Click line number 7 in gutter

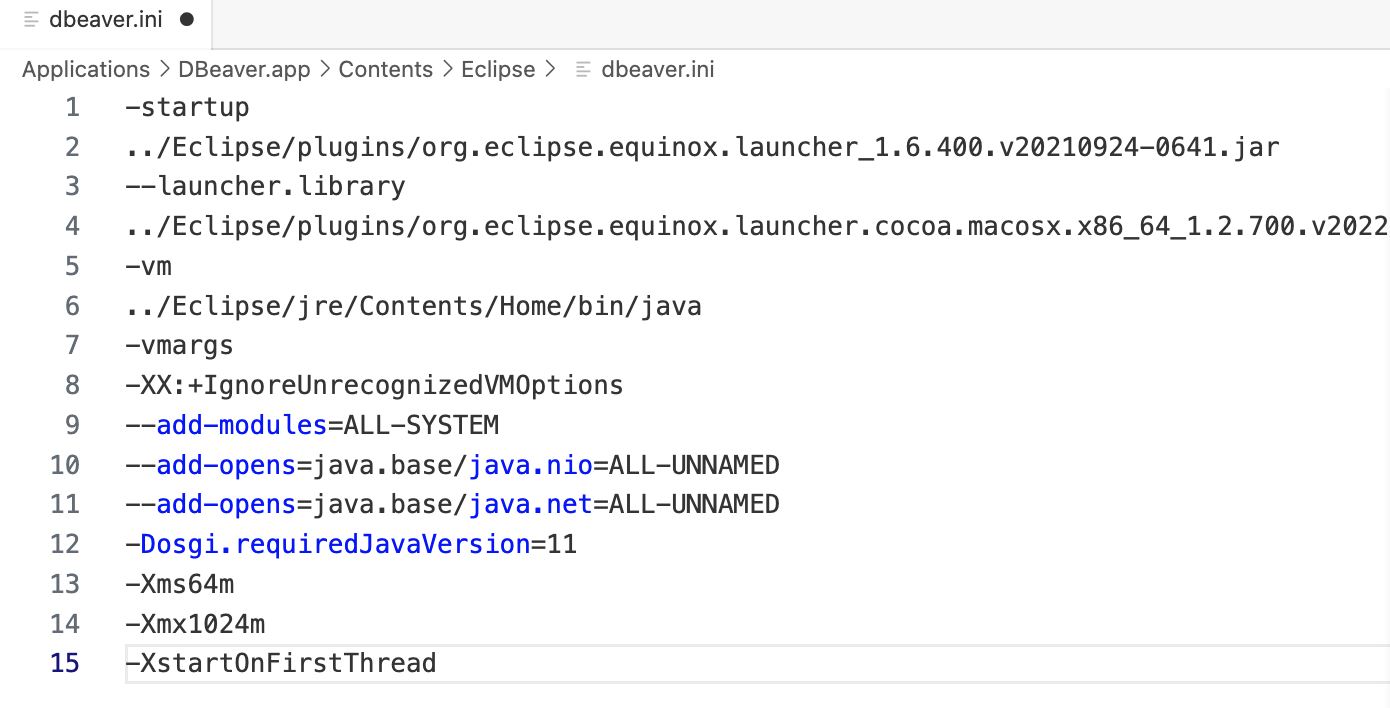pos(72,345)
